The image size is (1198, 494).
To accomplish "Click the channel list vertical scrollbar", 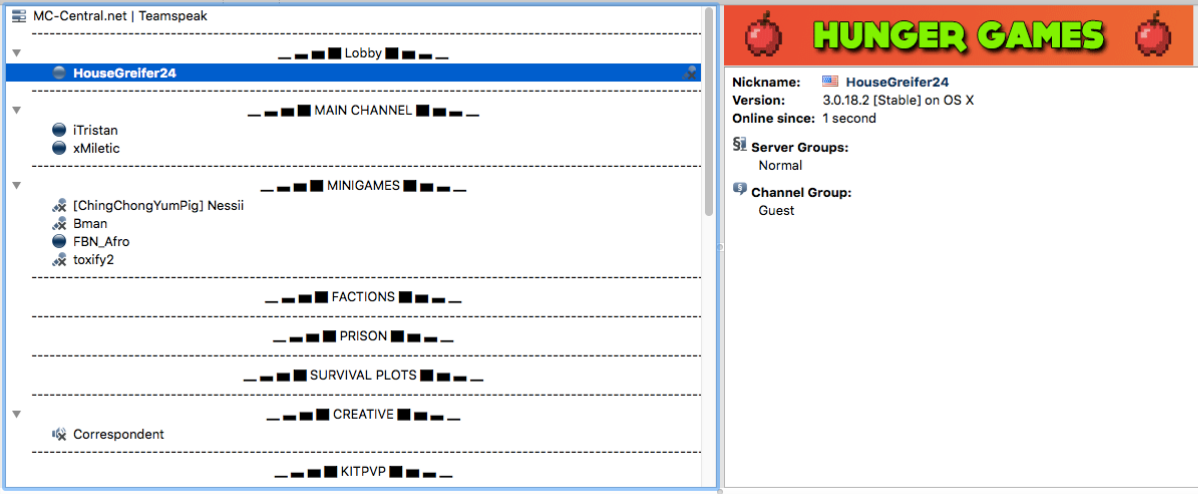I will point(709,110).
